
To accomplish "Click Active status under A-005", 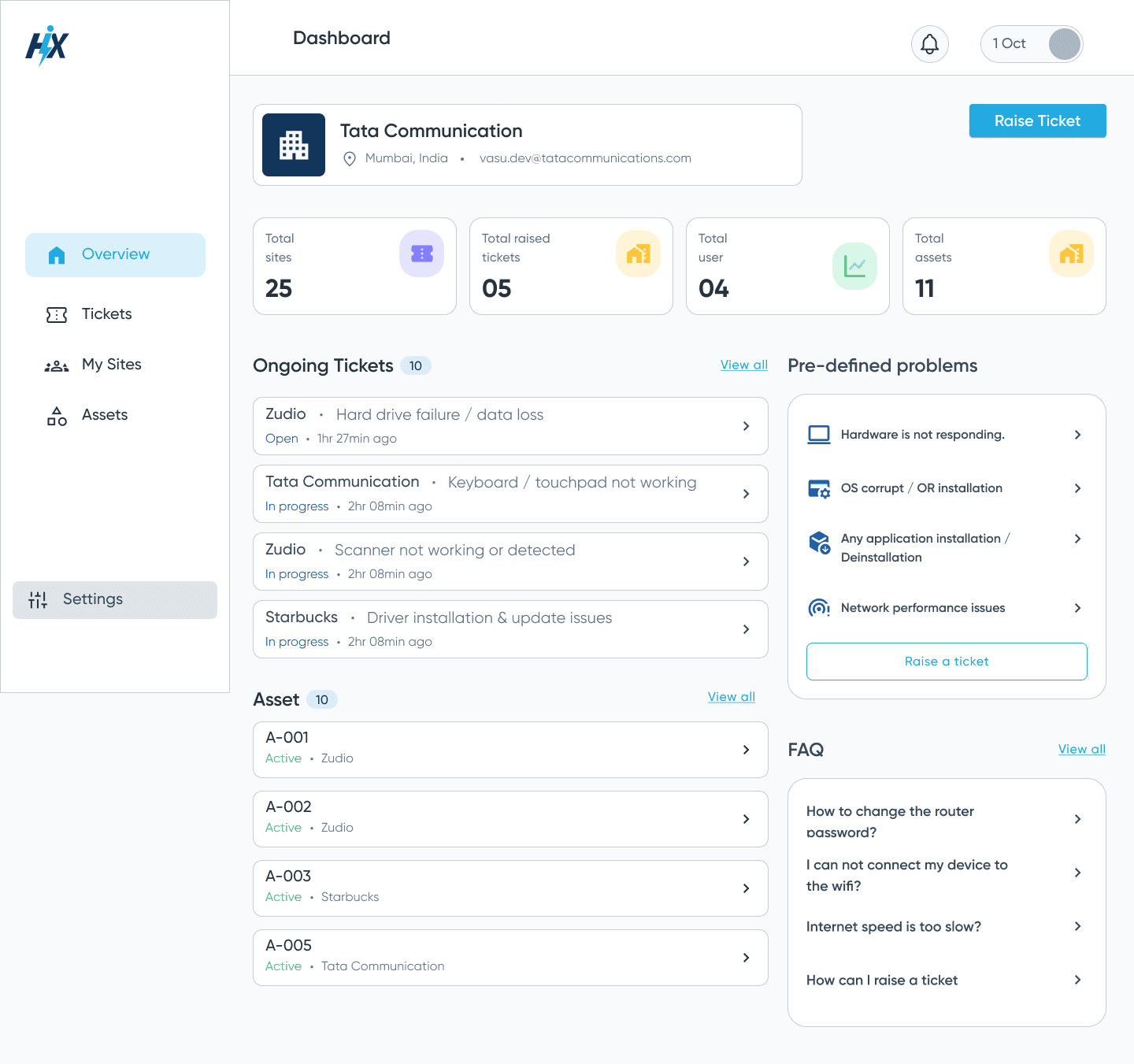I will click(283, 966).
